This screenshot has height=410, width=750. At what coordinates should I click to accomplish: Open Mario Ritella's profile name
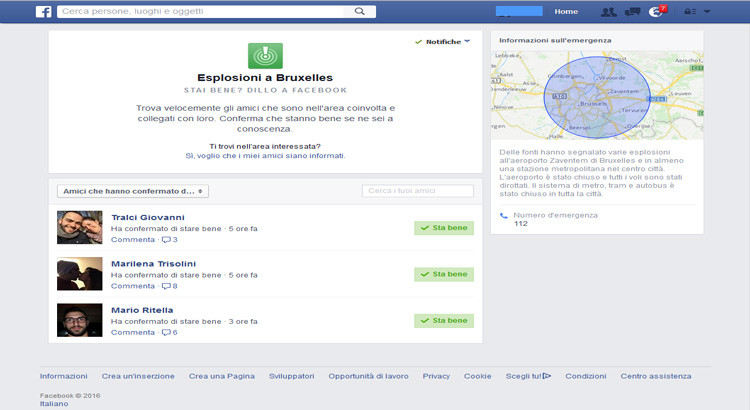[142, 310]
